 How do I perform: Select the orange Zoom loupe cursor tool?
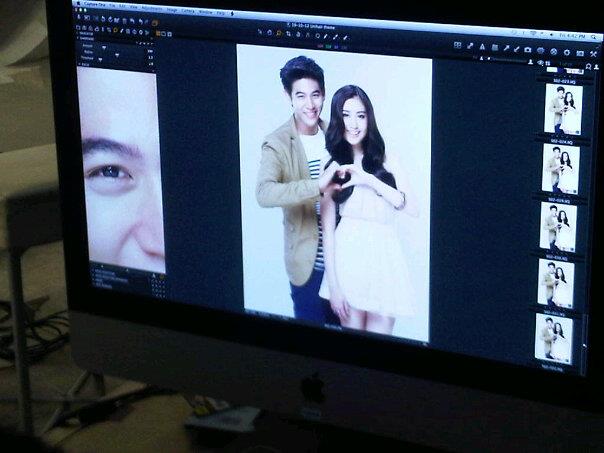(x=279, y=34)
